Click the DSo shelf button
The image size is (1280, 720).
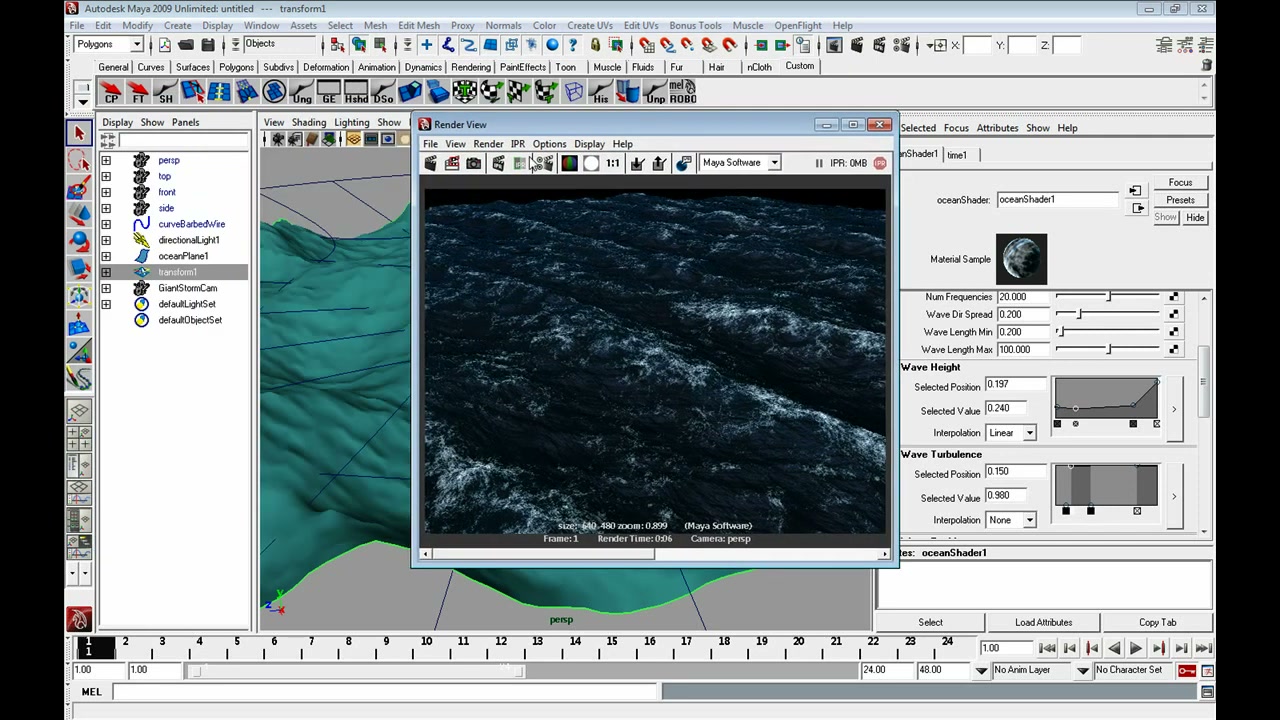pyautogui.click(x=382, y=93)
